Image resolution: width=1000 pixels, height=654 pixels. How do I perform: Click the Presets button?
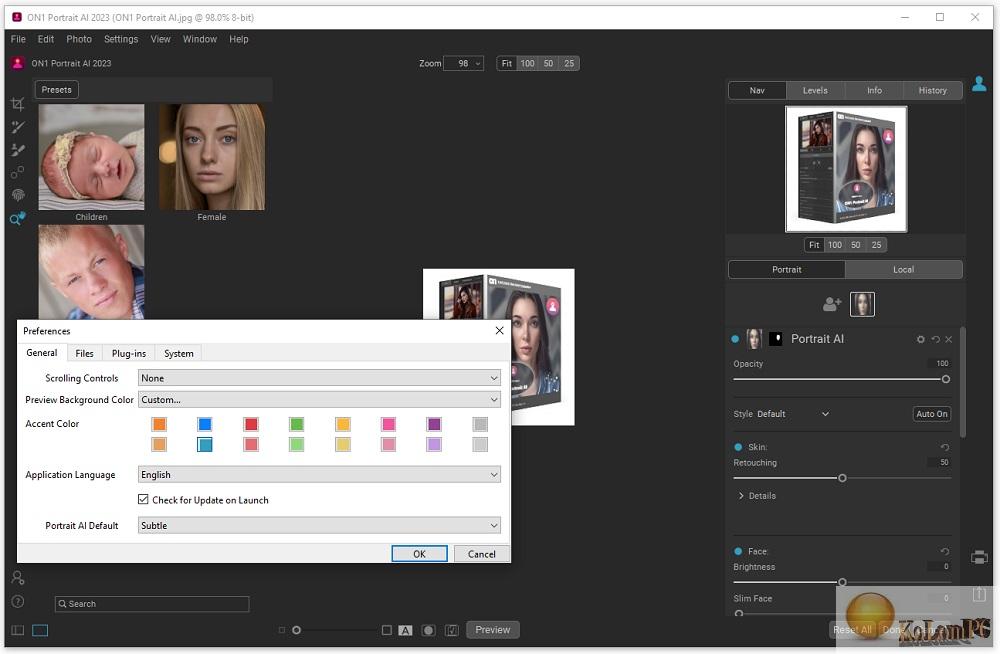coord(57,90)
